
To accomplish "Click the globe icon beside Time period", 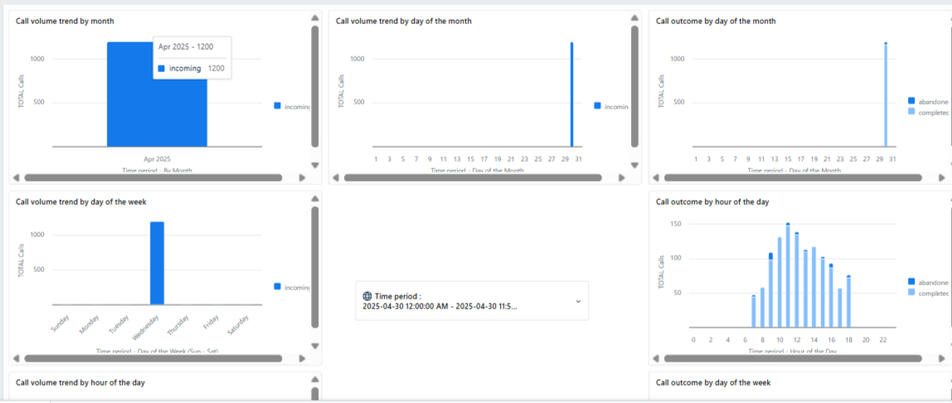I will pos(367,296).
